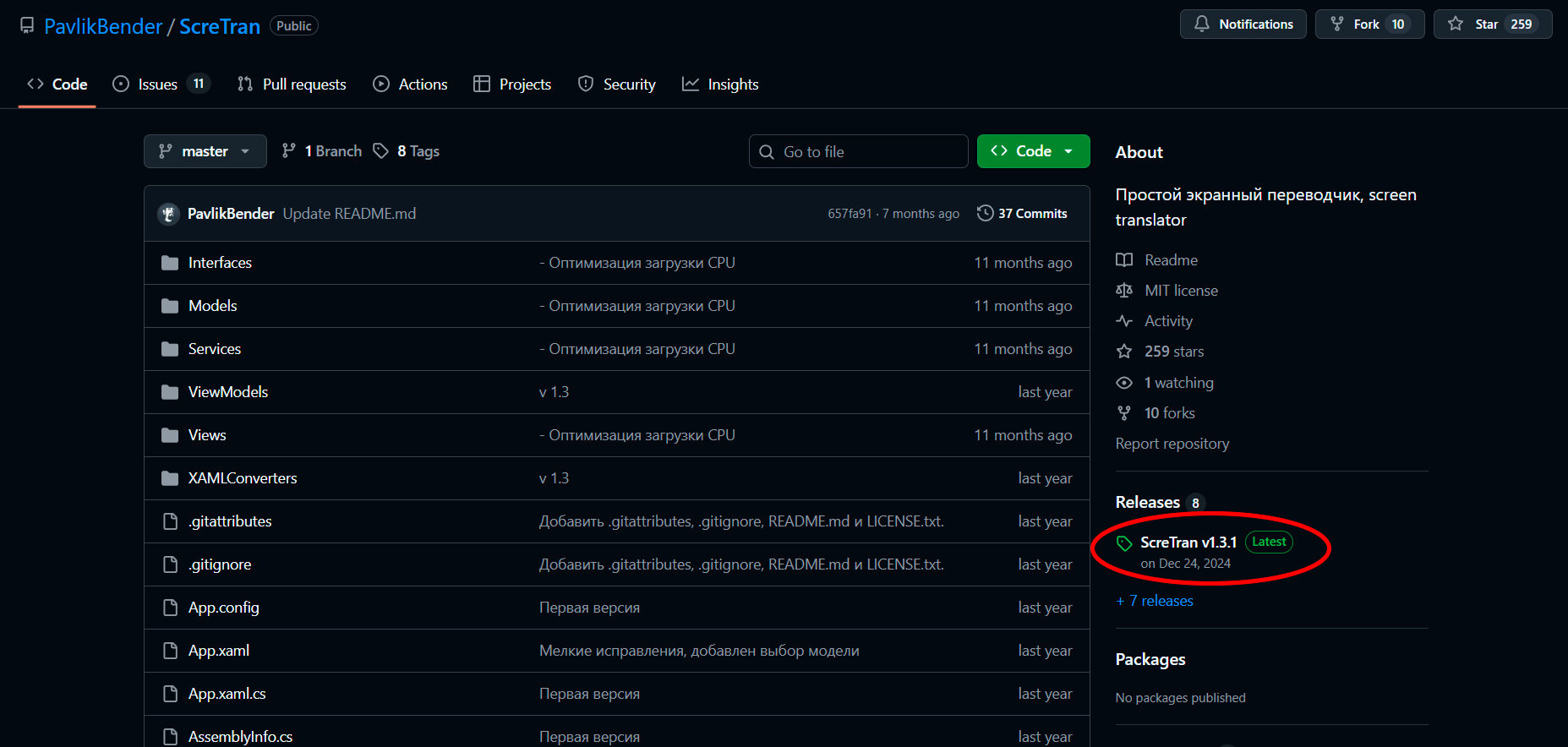Click the + 7 releases link
The image size is (1568, 747).
tap(1156, 601)
